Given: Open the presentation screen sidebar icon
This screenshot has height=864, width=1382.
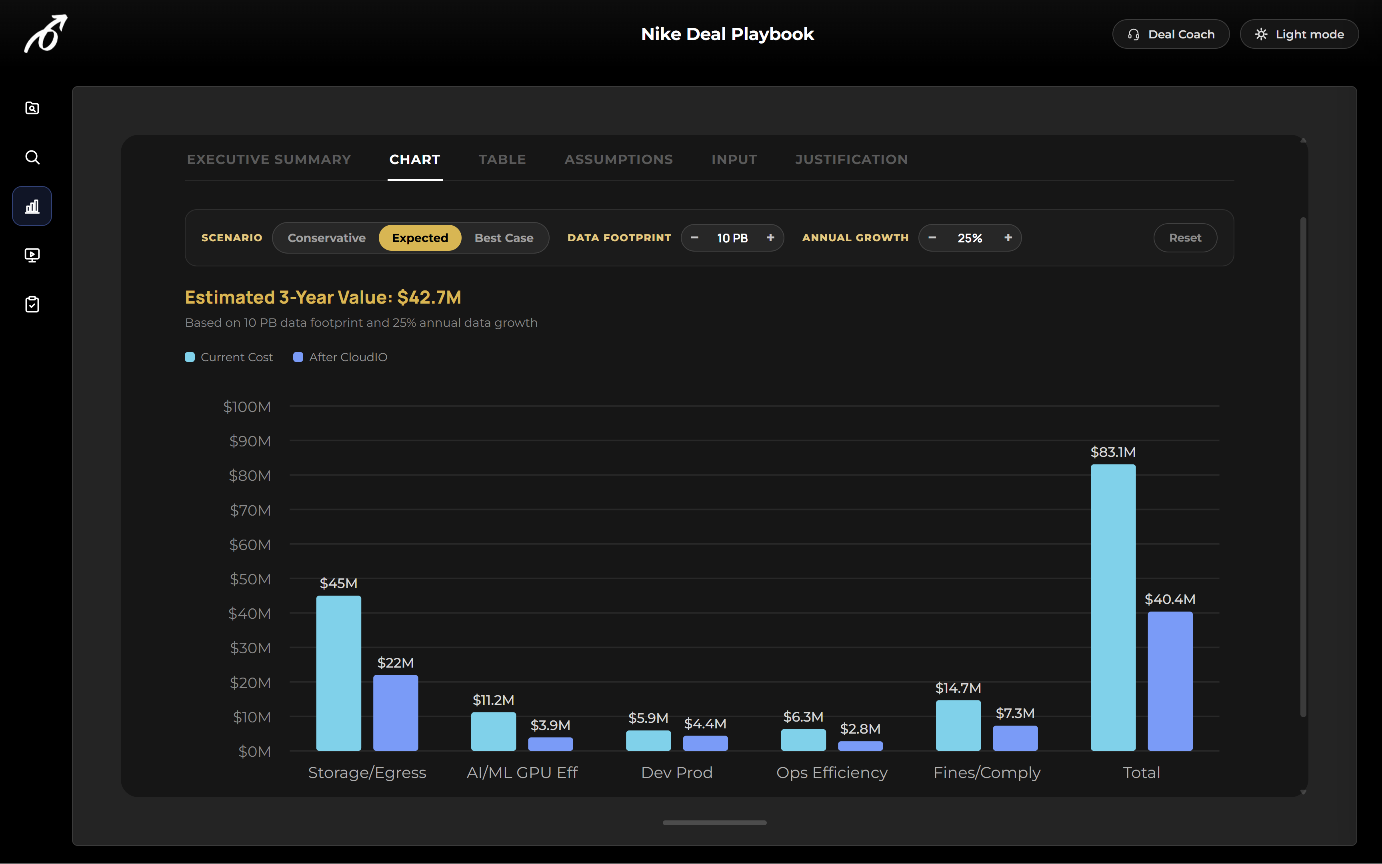Looking at the screenshot, I should (x=32, y=255).
